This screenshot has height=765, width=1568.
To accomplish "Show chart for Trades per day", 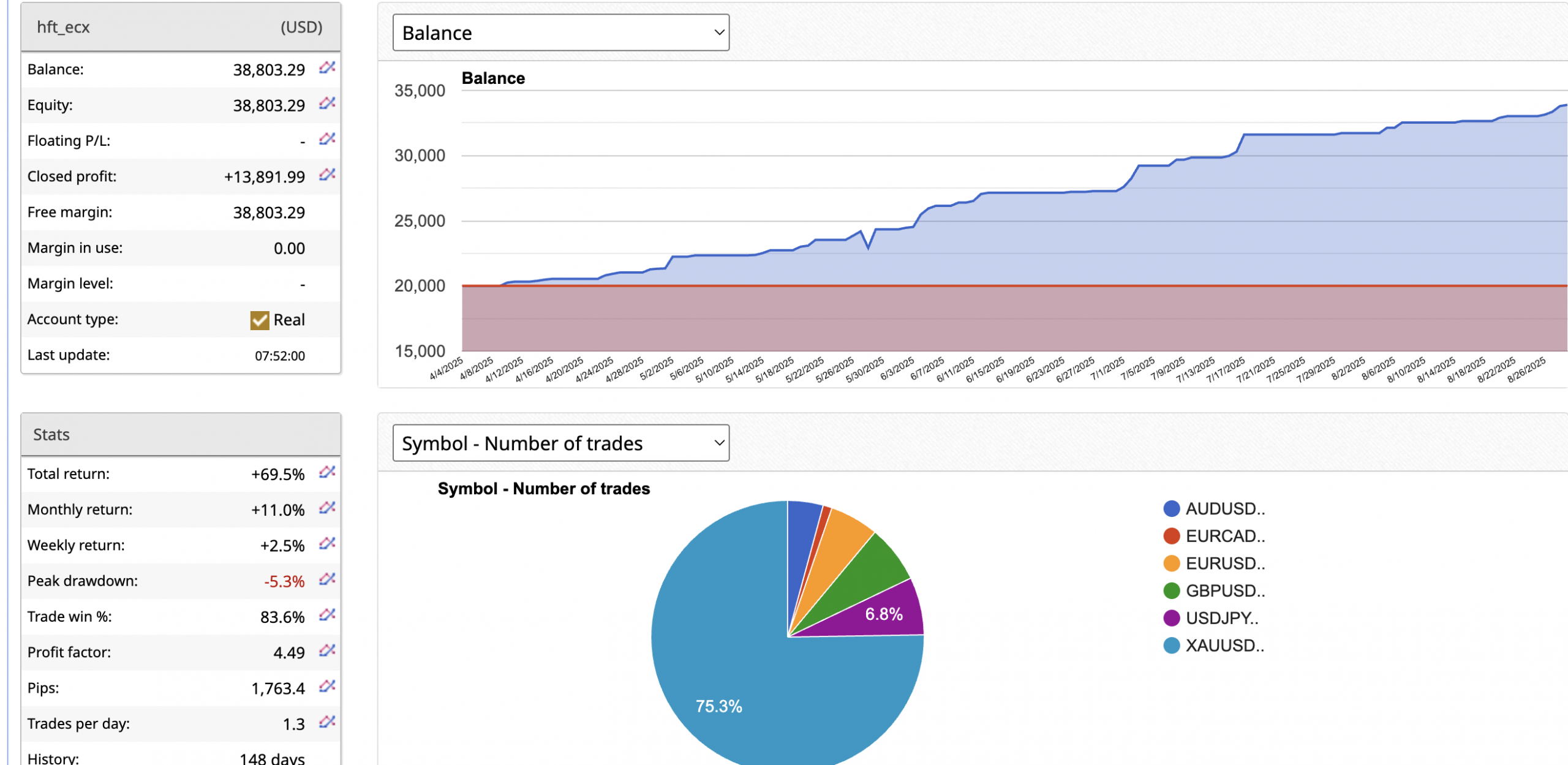I will click(327, 722).
